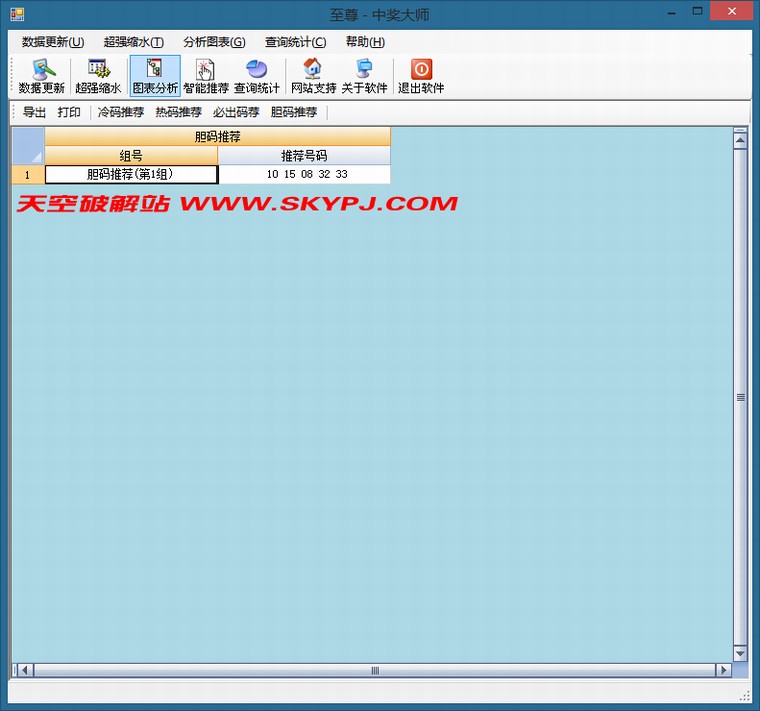The height and width of the screenshot is (711, 760).
Task: Open the 分析图表(G) menu
Action: 214,42
